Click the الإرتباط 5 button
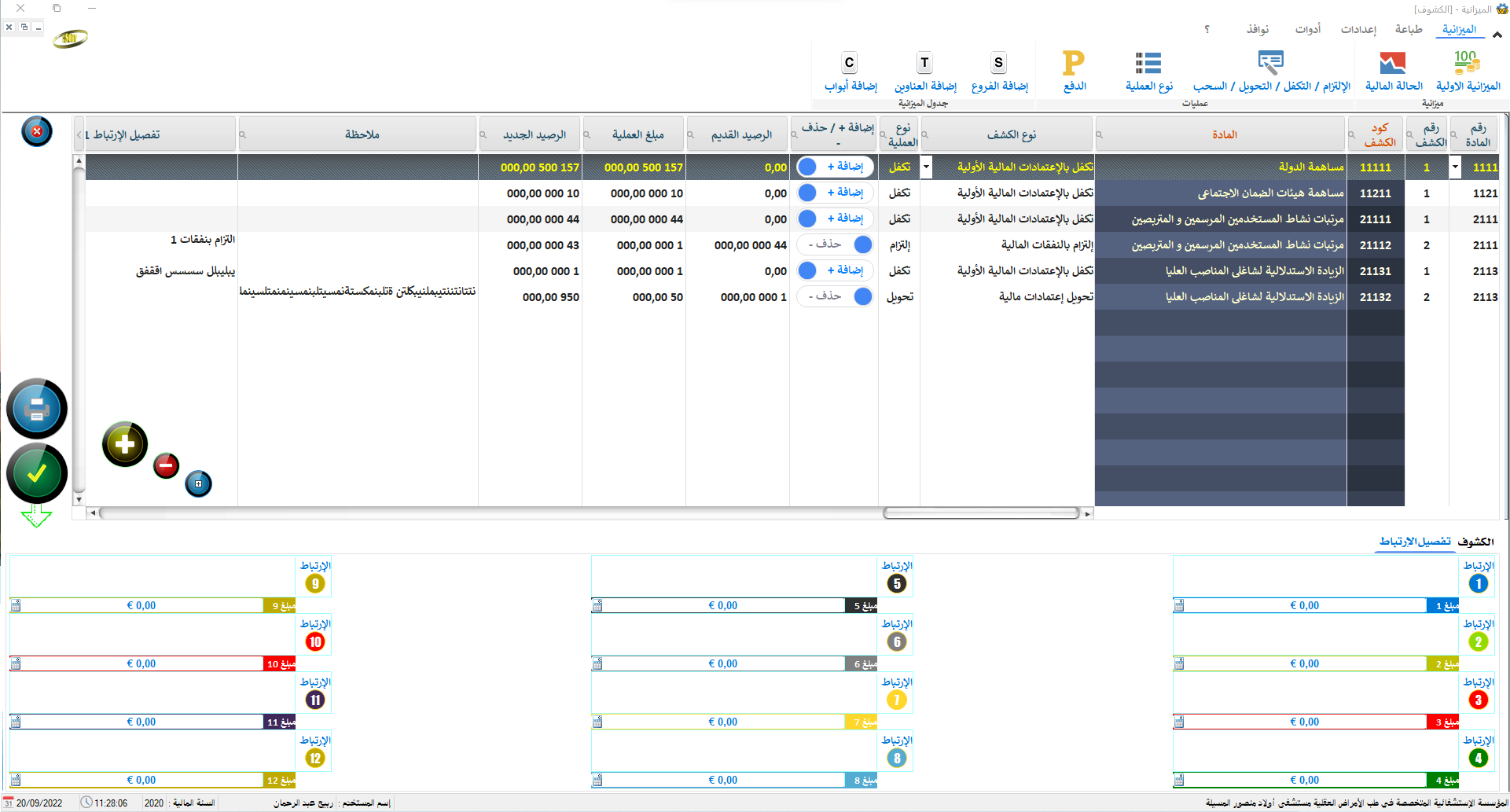1510x812 pixels. (x=897, y=577)
